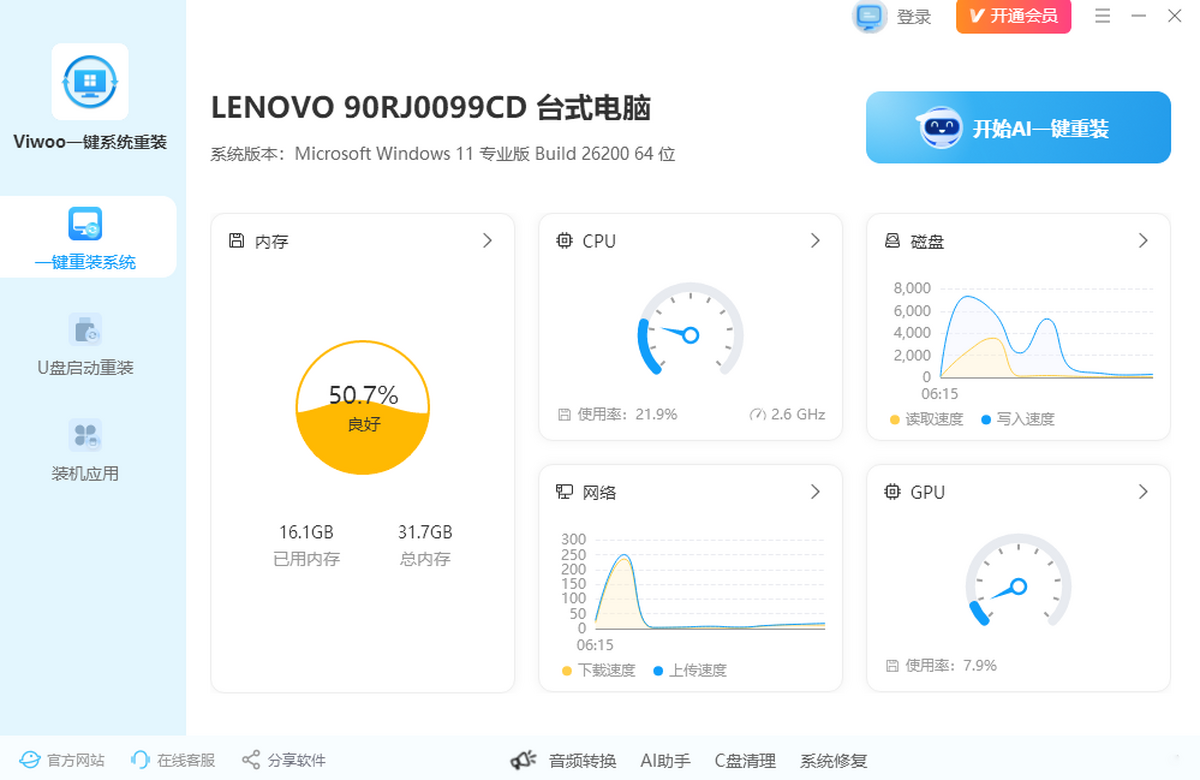The image size is (1200, 780).
Task: Click the 在线客服 headset icon
Action: [141, 761]
